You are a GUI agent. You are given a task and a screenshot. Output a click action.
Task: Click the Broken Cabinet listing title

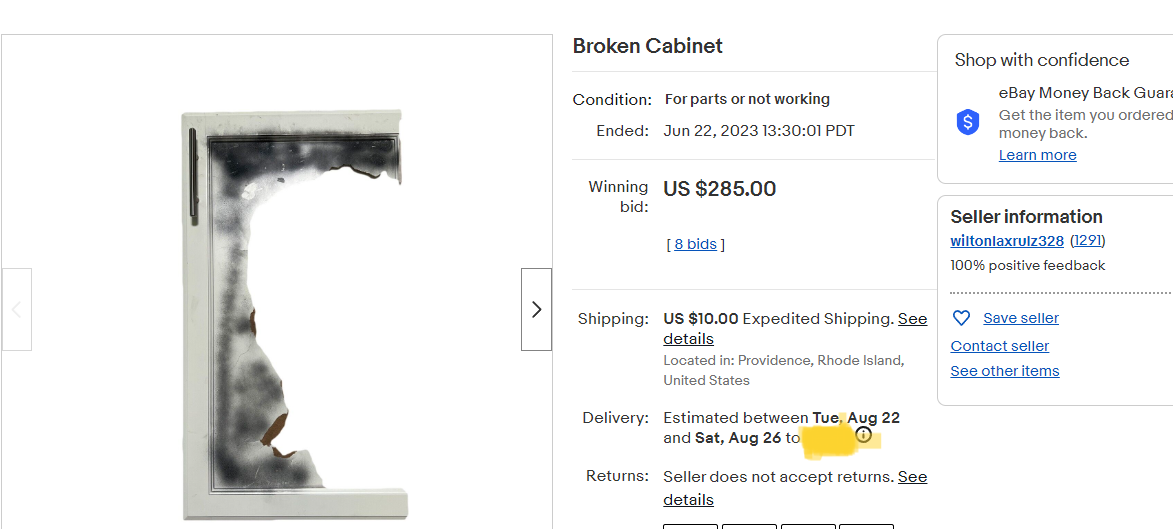click(x=647, y=46)
